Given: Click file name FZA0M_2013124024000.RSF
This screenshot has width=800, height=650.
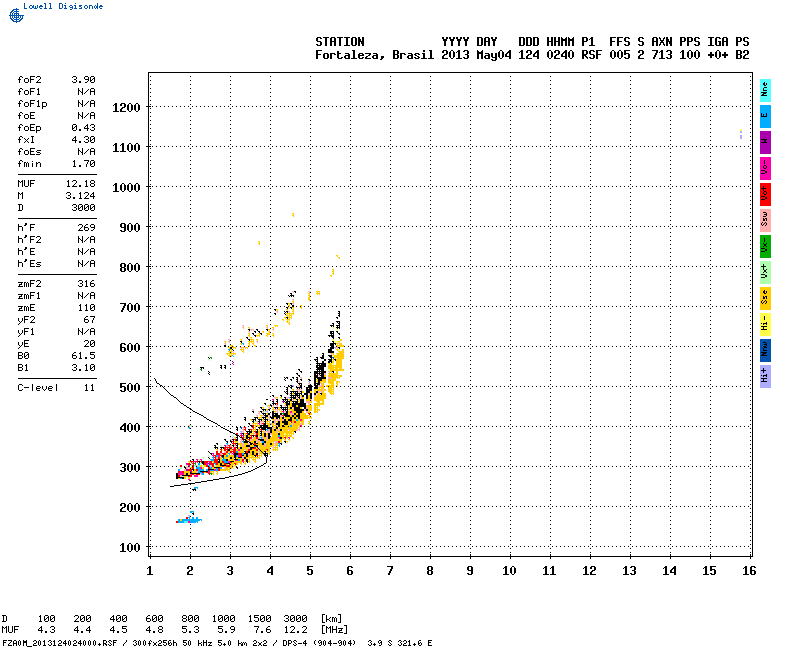Looking at the screenshot, I should coord(60,643).
